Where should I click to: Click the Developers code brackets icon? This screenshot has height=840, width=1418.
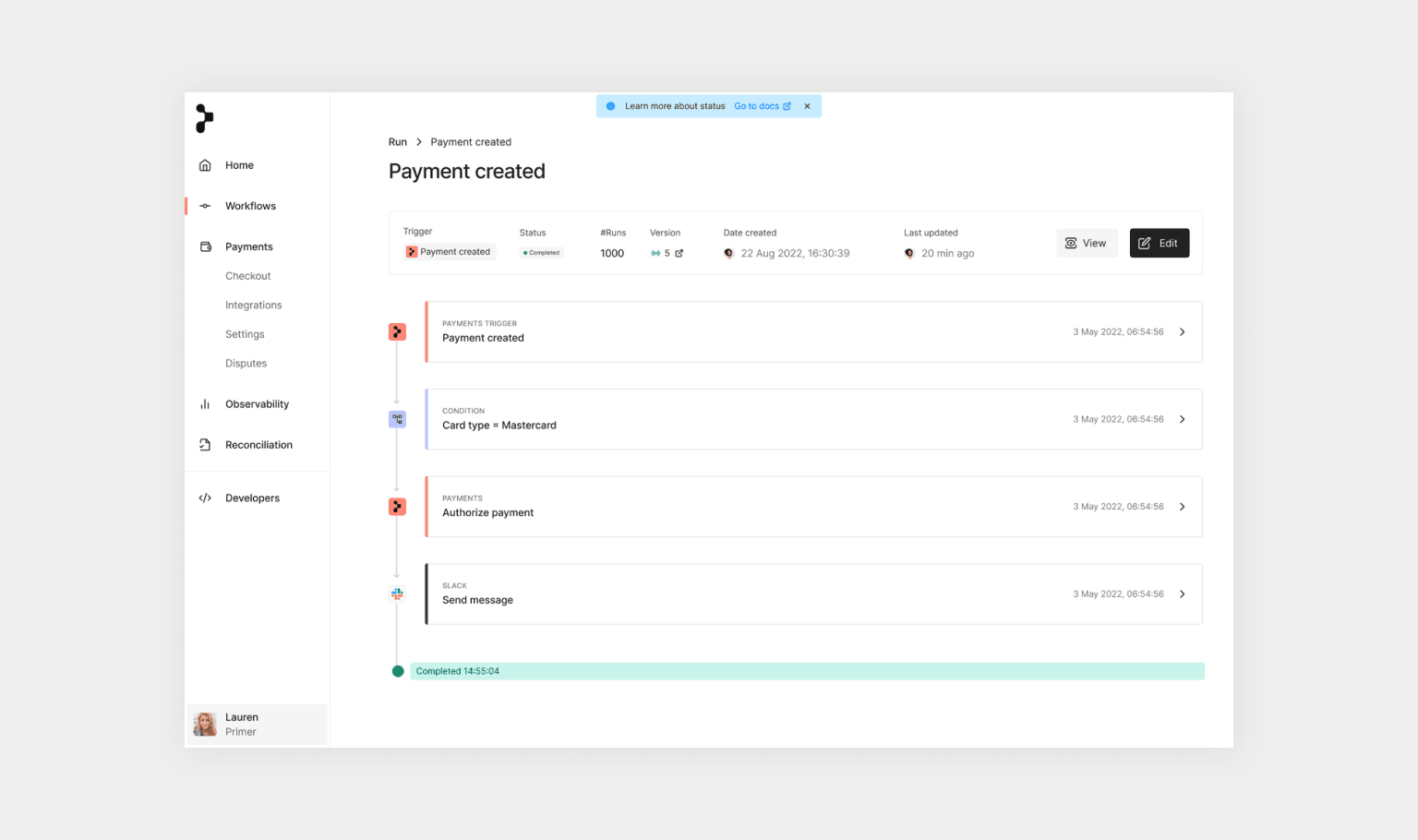(205, 498)
